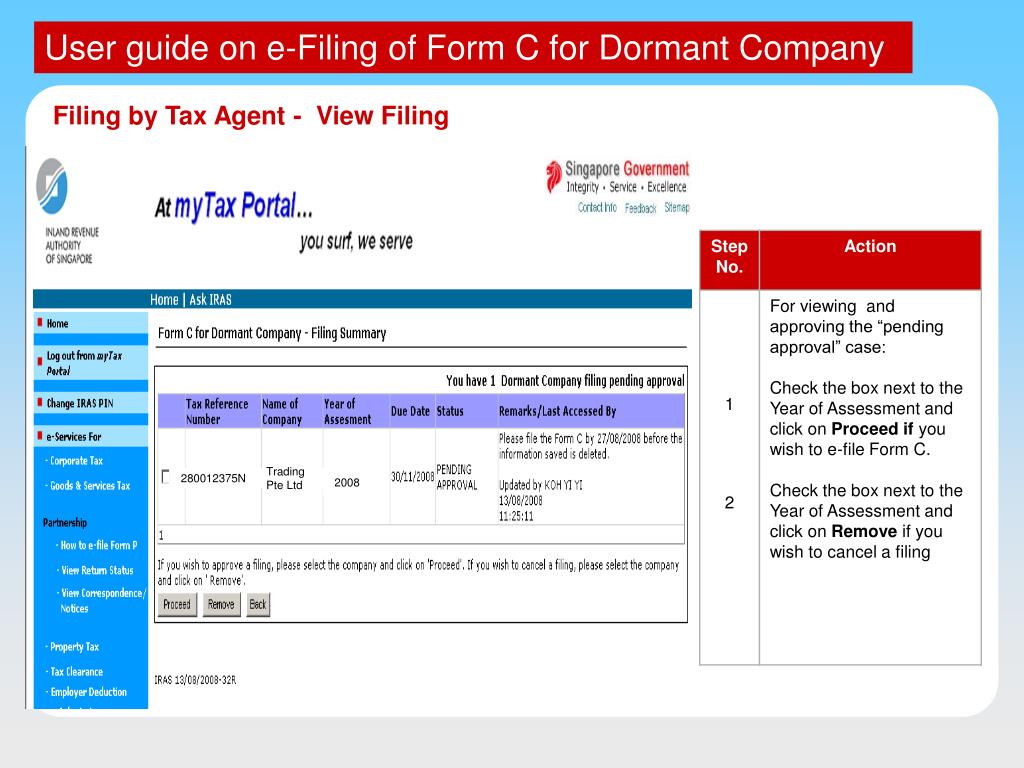Image resolution: width=1024 pixels, height=768 pixels.
Task: Check the box beside 280012375N
Action: 166,477
